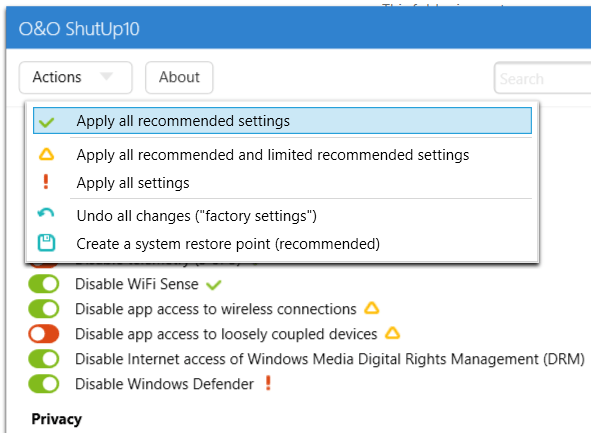Toggle Disable app access to wireless connections

tap(44, 309)
